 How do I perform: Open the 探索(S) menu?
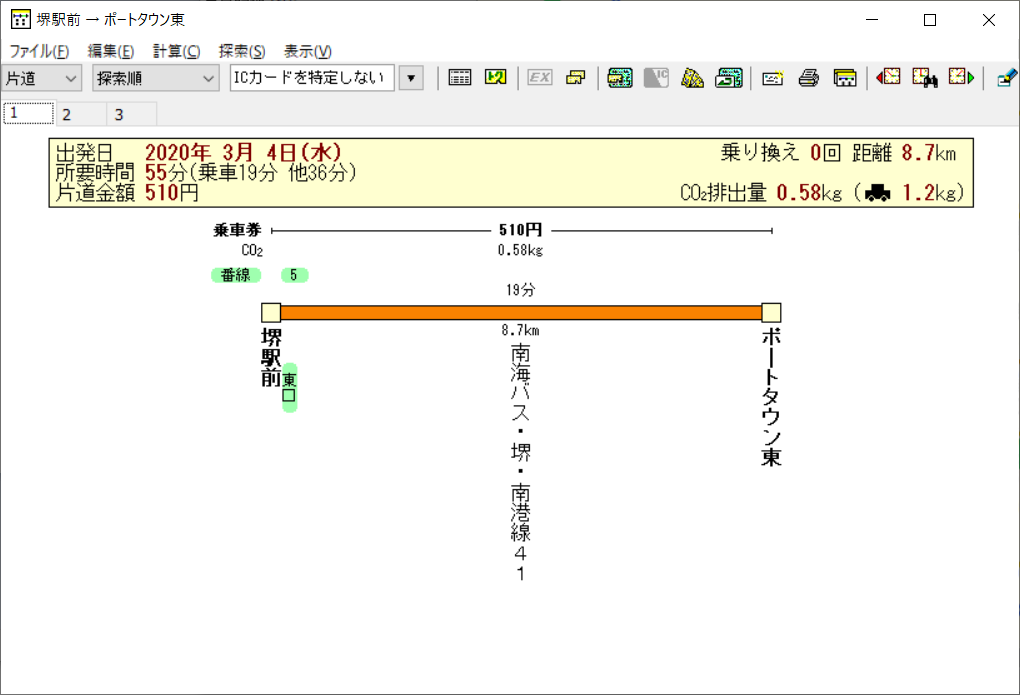coord(242,51)
